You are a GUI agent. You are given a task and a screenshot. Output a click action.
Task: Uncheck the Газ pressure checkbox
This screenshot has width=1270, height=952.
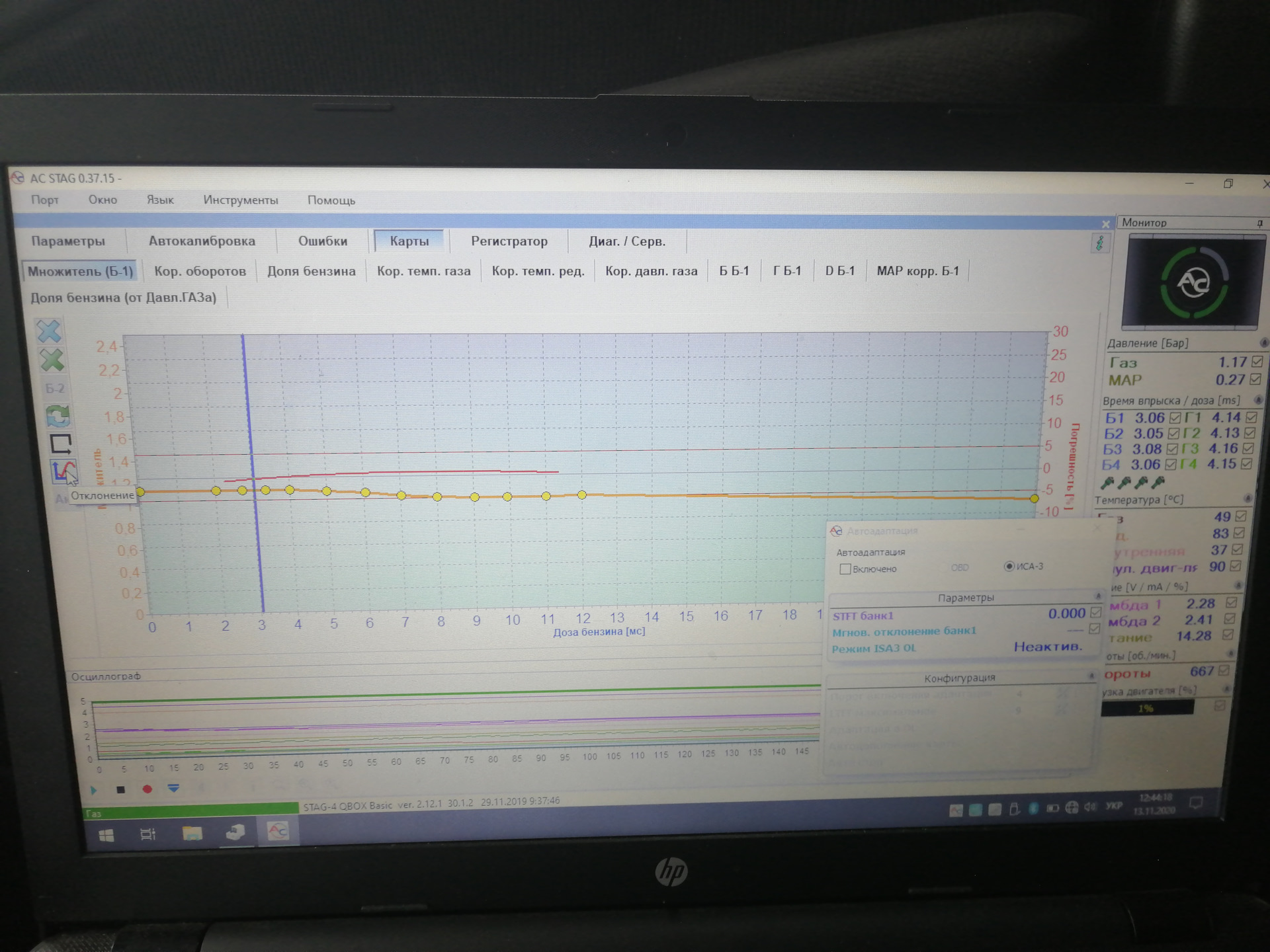click(x=1257, y=362)
